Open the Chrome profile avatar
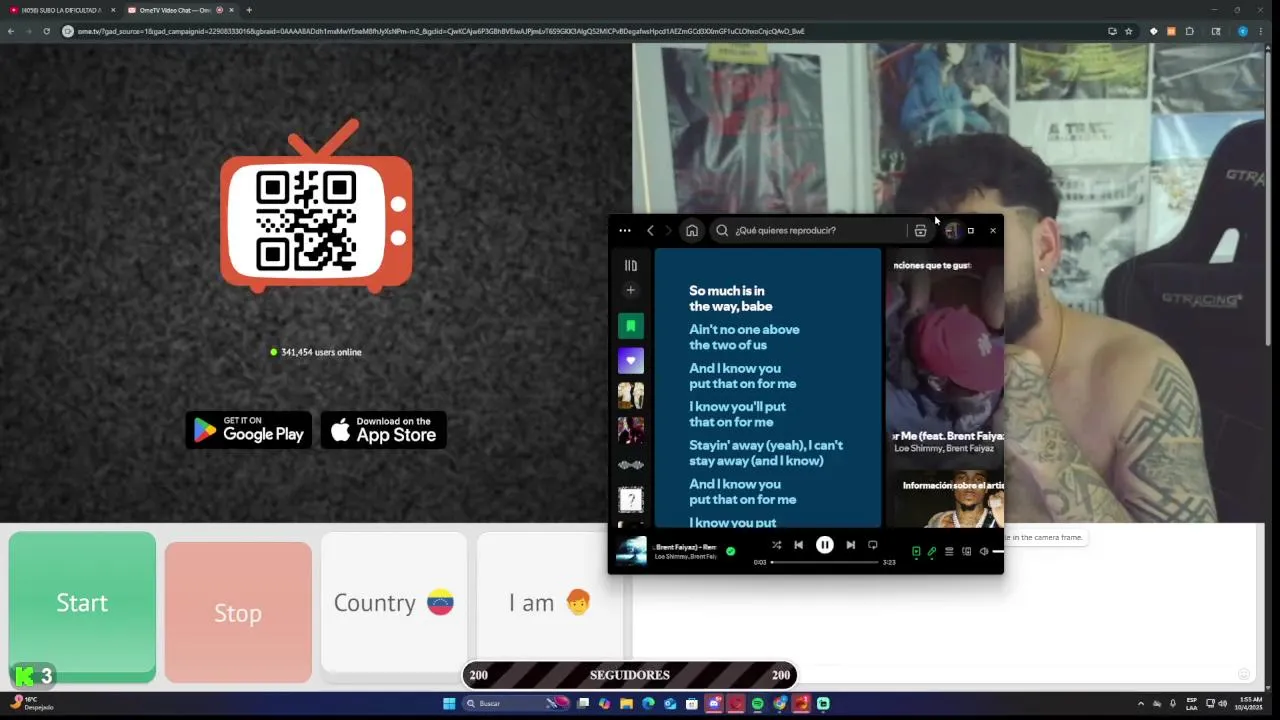The image size is (1280, 720). [x=1243, y=31]
